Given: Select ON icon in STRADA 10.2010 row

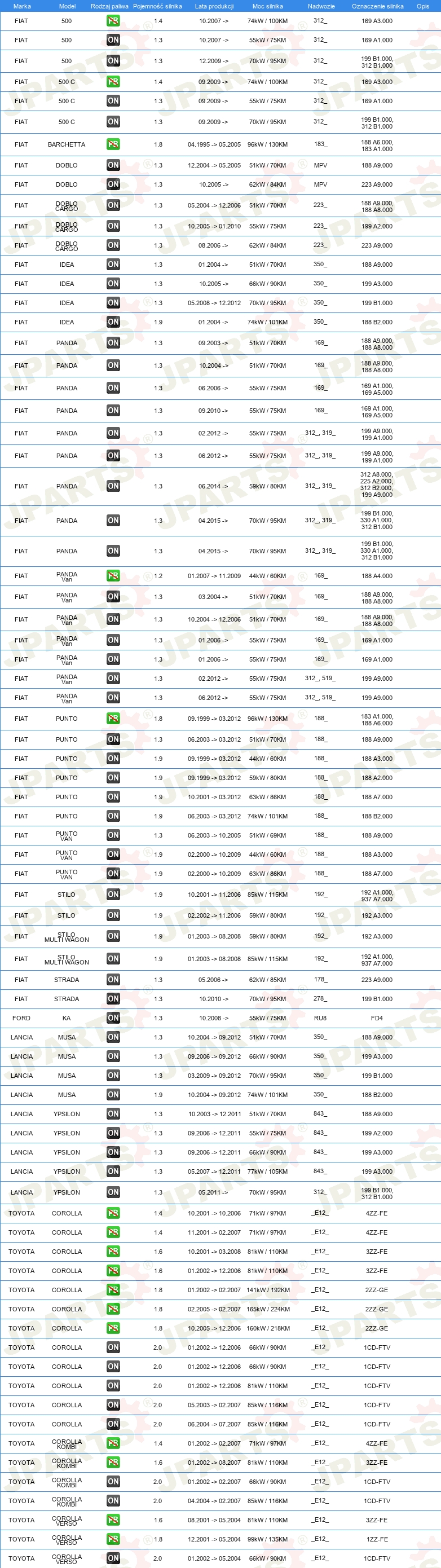Looking at the screenshot, I should [113, 998].
